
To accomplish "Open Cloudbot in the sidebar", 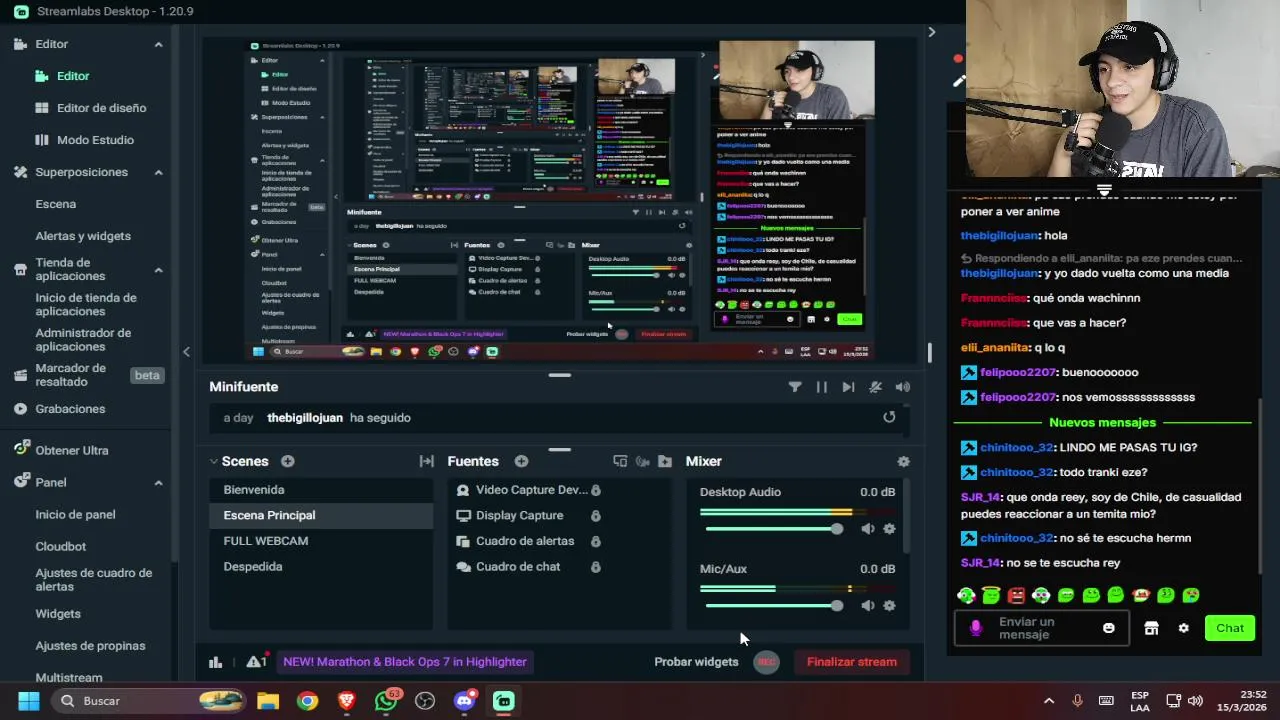I will point(61,547).
